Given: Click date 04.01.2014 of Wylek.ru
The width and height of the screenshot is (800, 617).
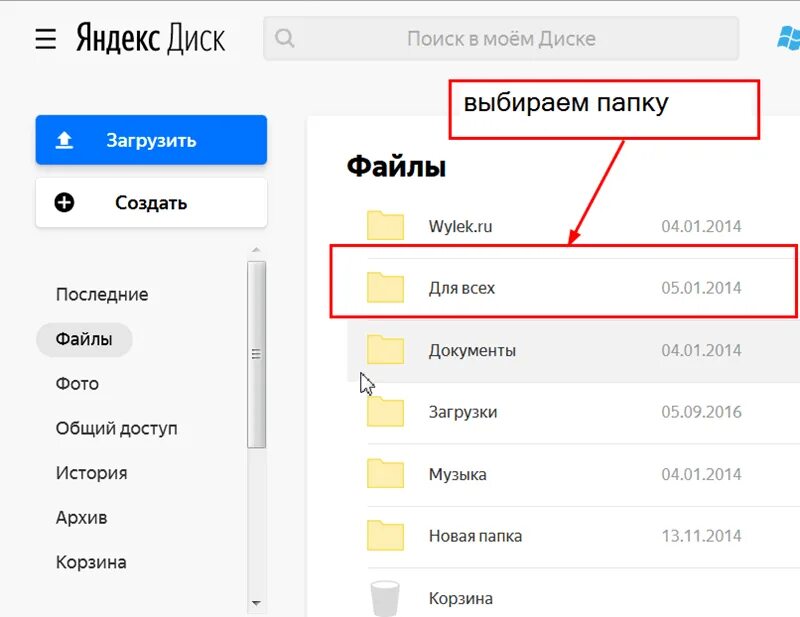Looking at the screenshot, I should pyautogui.click(x=701, y=226).
